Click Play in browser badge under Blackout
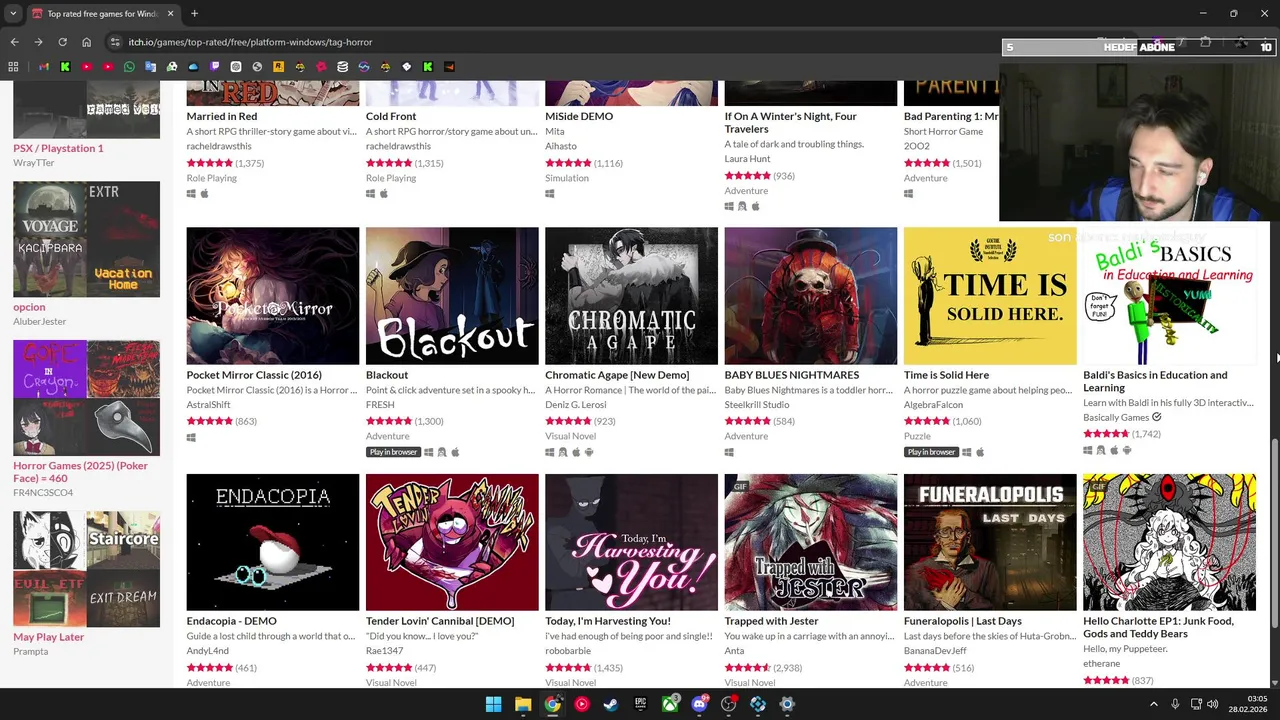Viewport: 1280px width, 720px height. [393, 452]
